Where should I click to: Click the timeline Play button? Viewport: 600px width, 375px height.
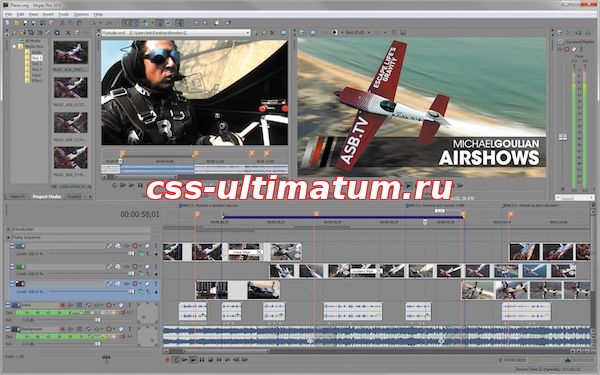[193, 360]
